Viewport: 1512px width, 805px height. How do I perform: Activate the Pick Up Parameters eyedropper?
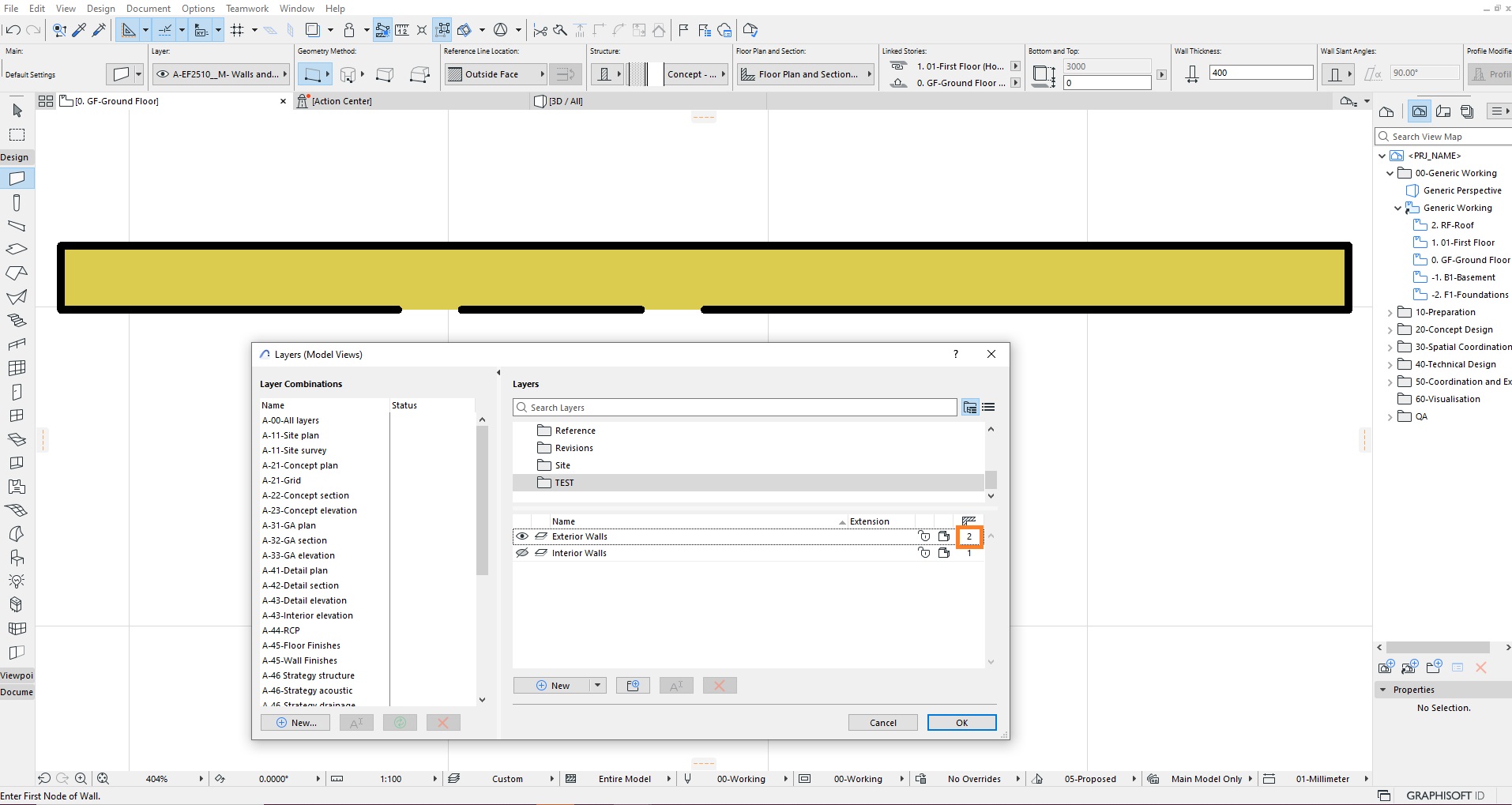point(79,30)
